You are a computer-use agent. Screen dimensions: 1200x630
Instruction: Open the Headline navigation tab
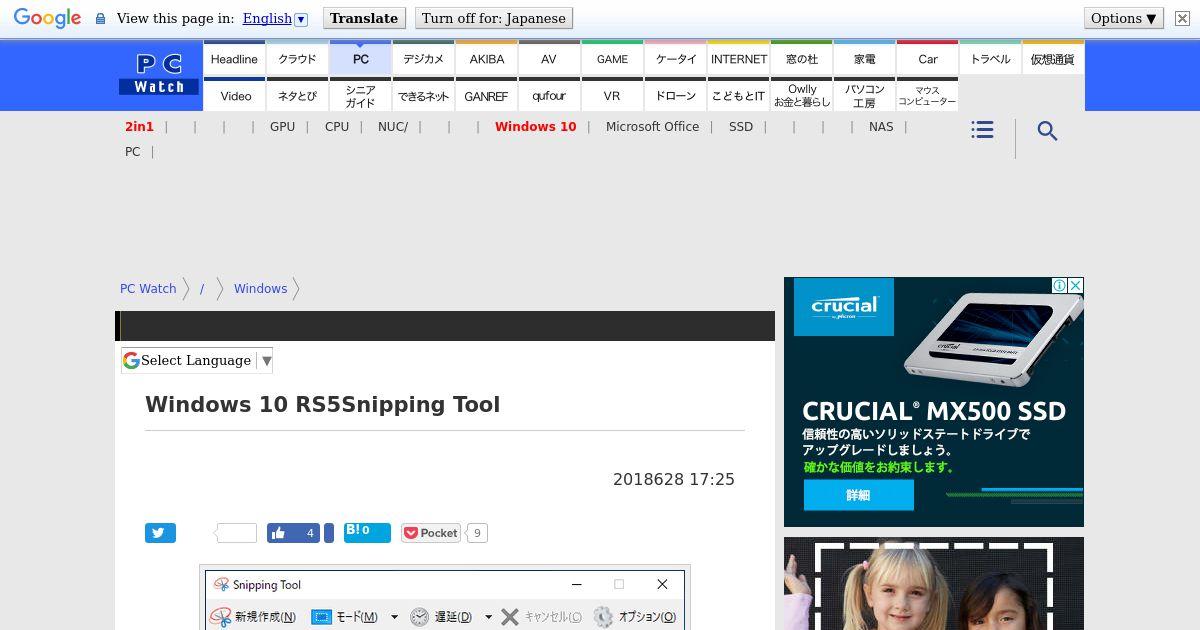point(234,59)
